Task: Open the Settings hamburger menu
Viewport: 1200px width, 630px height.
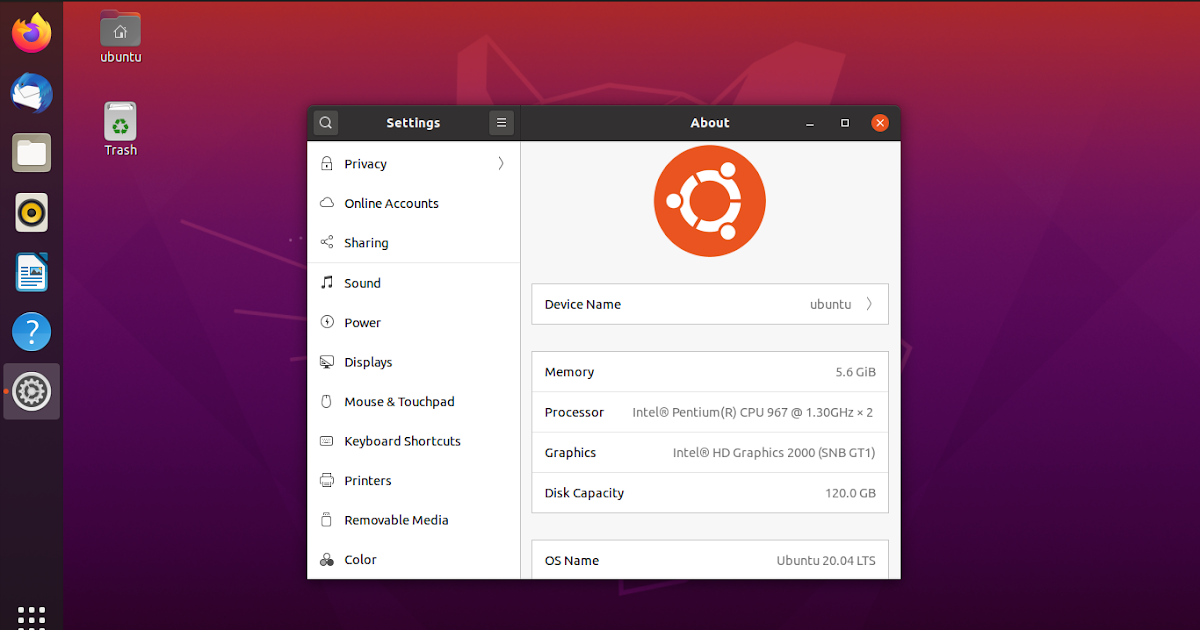Action: 501,122
